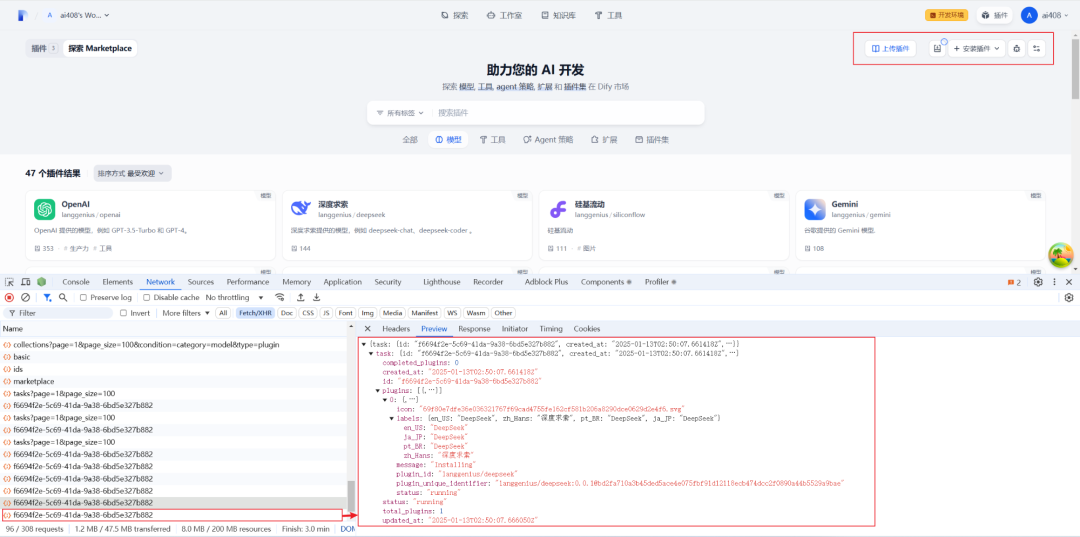Open the 排序方式 最受欢迎 sort dropdown

pos(132,173)
